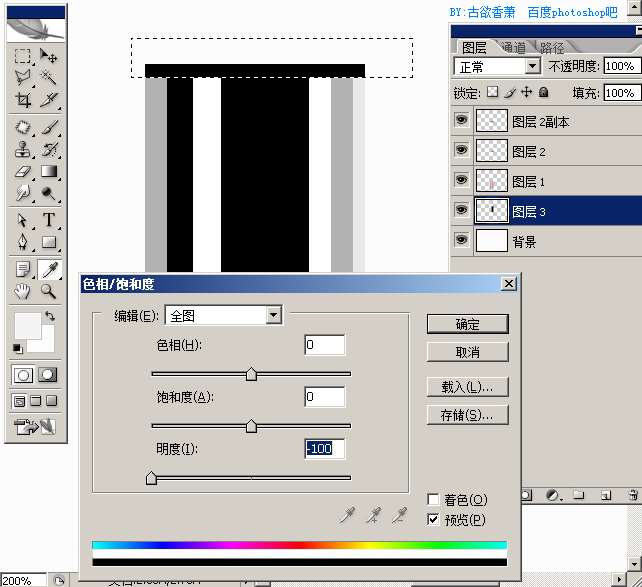This screenshot has width=642, height=587.
Task: Select the Magic Wand tool
Action: coord(48,77)
